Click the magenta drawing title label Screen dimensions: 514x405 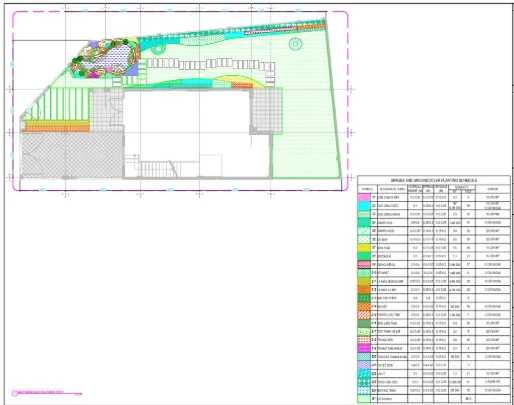(x=41, y=392)
